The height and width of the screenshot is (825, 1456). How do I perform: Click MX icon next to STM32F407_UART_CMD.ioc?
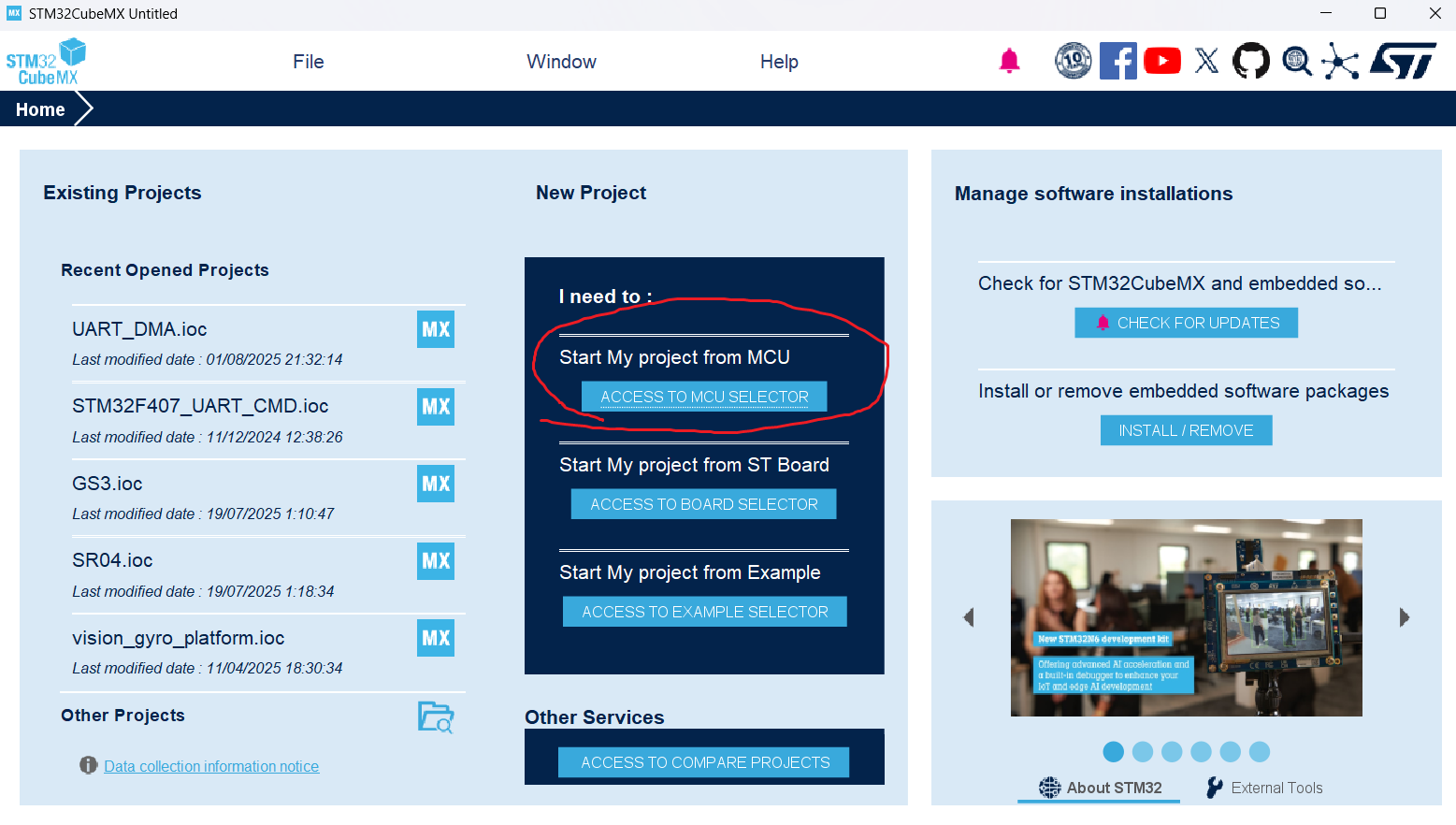pyautogui.click(x=436, y=407)
